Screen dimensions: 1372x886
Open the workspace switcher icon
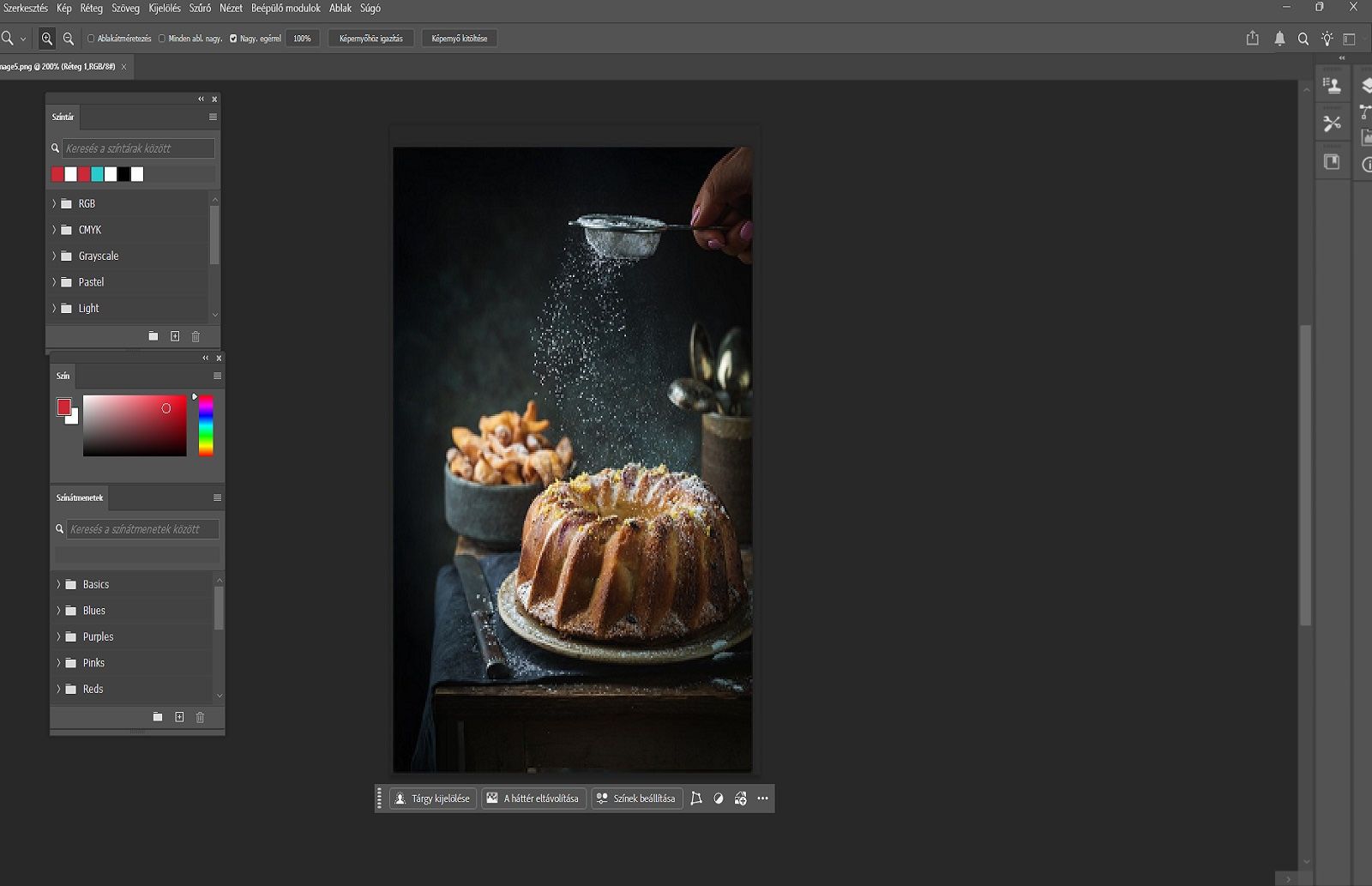click(x=1350, y=39)
